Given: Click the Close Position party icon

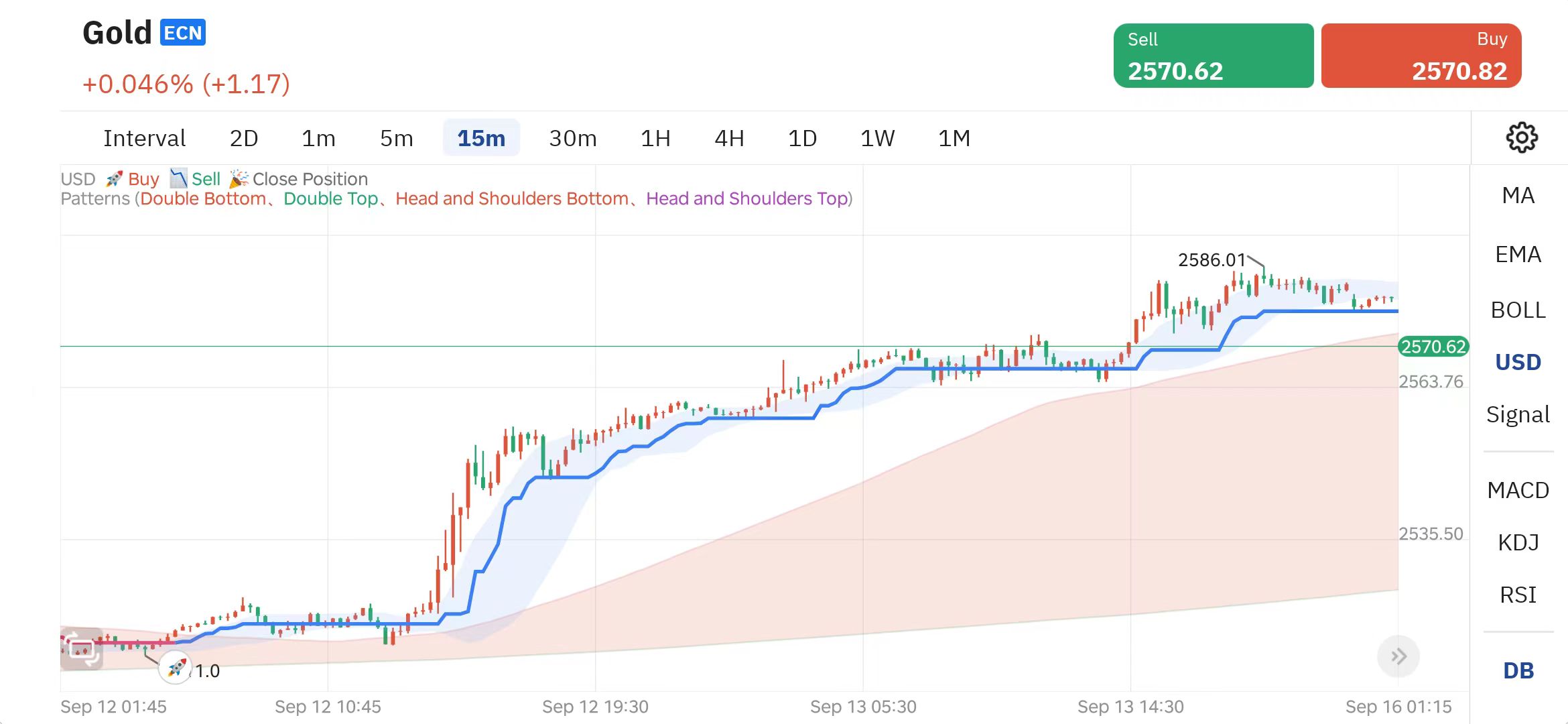Looking at the screenshot, I should [x=239, y=179].
